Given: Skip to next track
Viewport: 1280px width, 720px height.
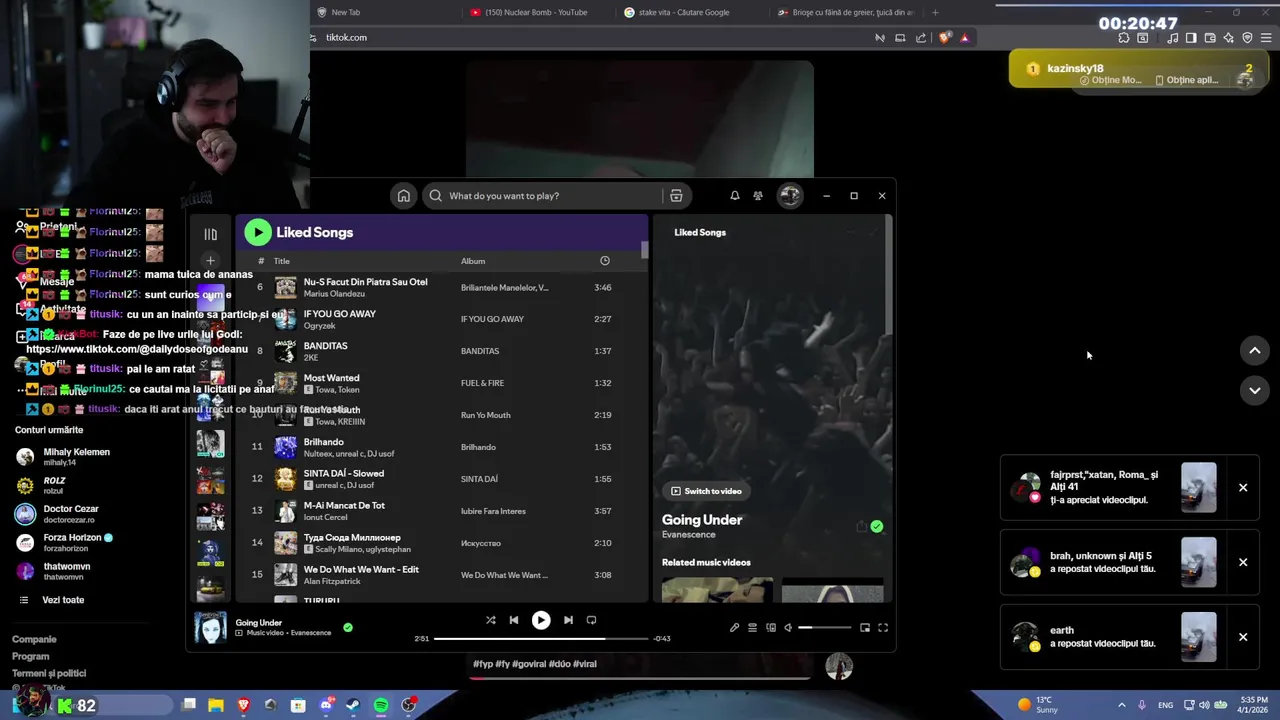Looking at the screenshot, I should click(x=568, y=620).
